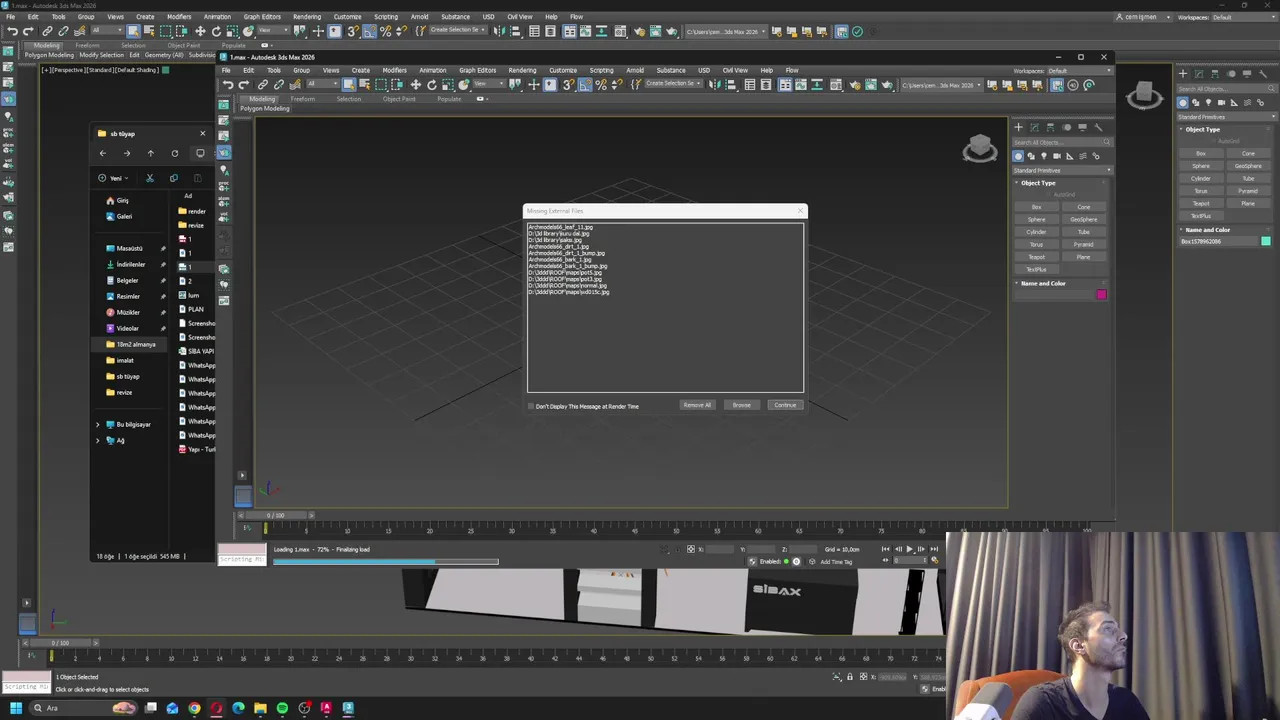Viewport: 1280px width, 720px height.
Task: Select Shapes category in front Create panel
Action: pyautogui.click(x=1031, y=156)
